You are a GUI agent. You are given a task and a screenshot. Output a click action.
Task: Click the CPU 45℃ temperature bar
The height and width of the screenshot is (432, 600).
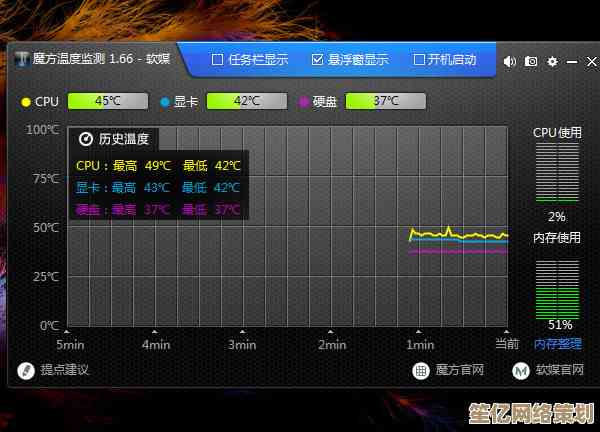pos(107,101)
